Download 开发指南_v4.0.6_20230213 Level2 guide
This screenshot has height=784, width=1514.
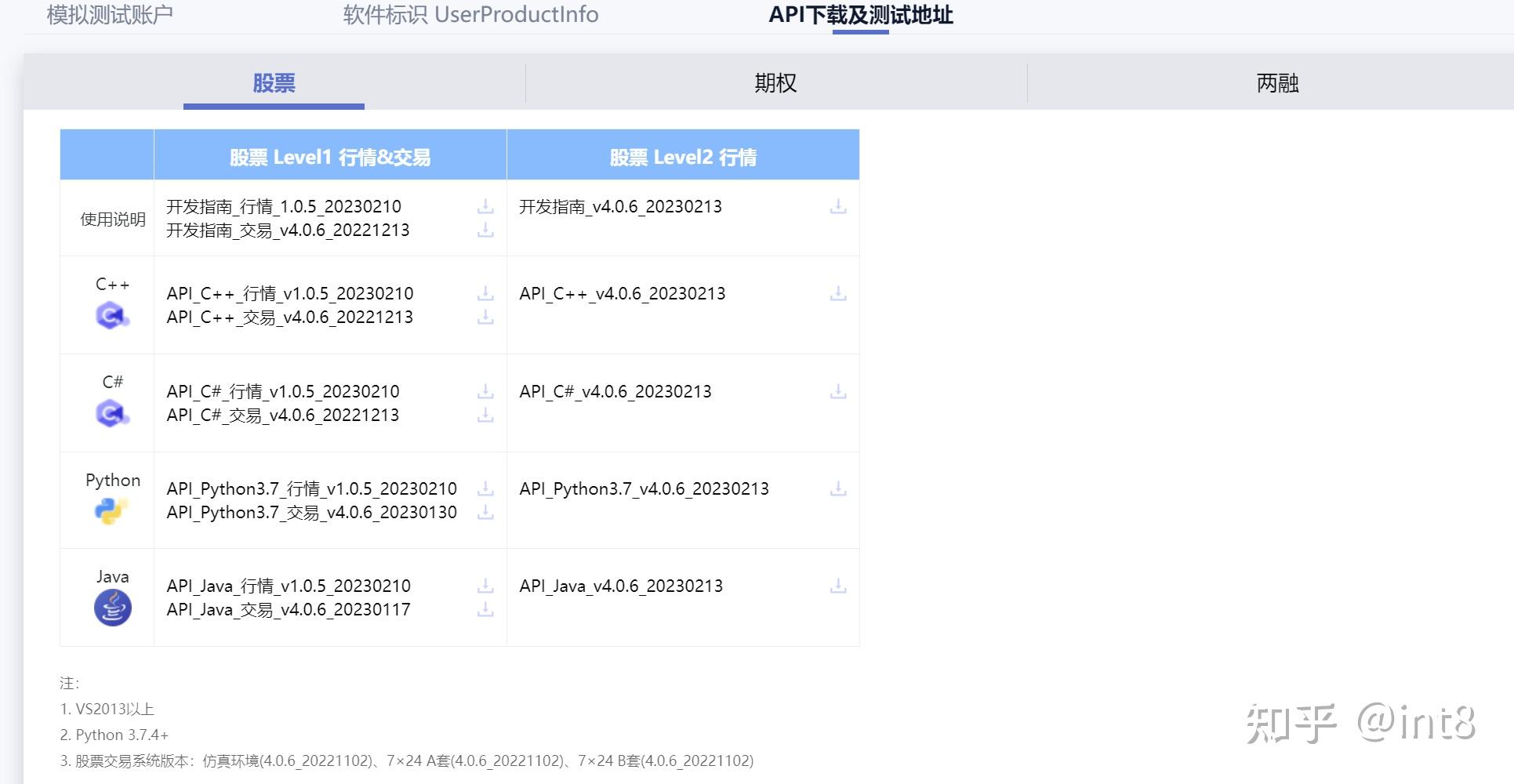pyautogui.click(x=839, y=206)
